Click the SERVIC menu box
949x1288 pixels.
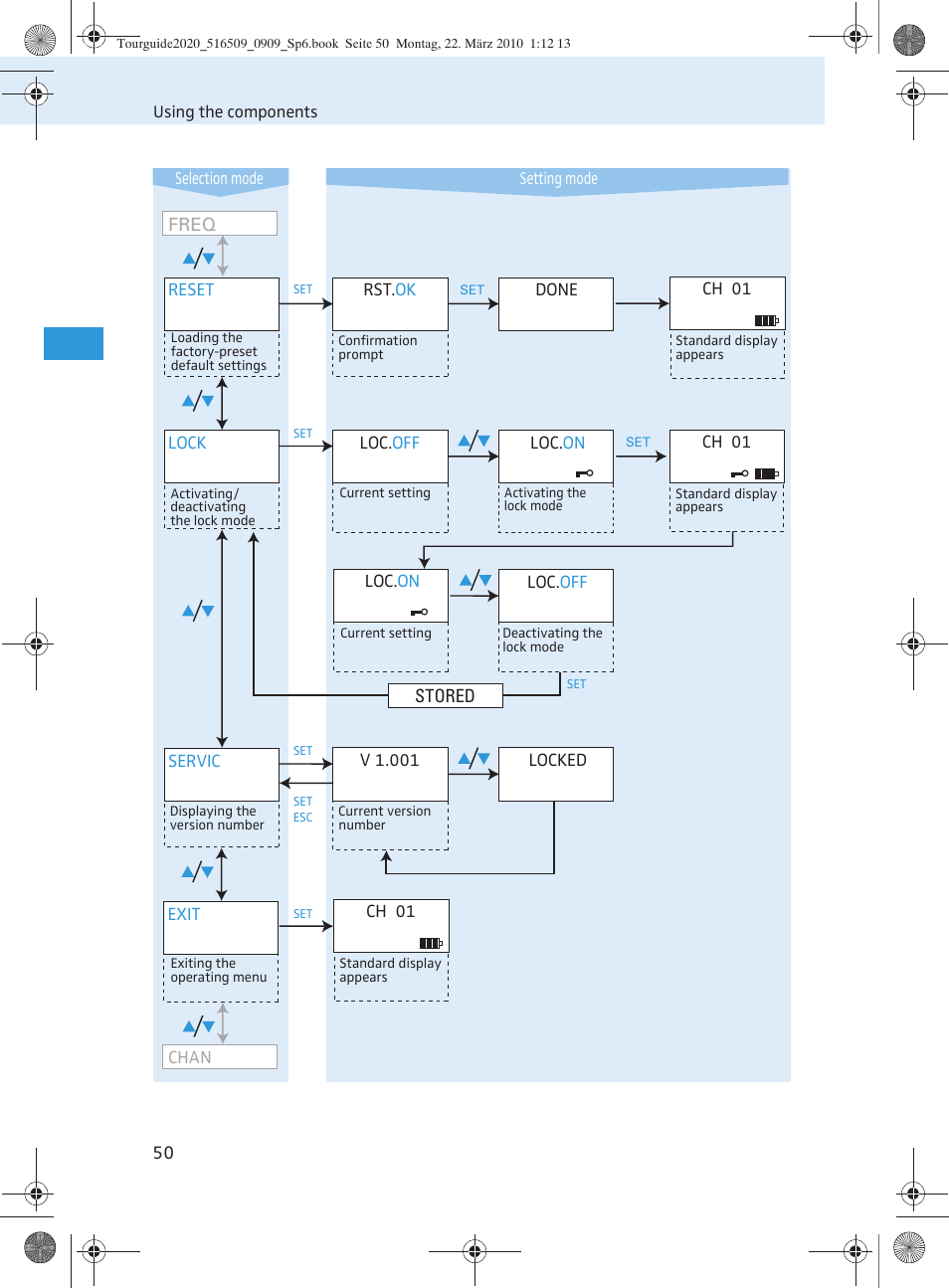tap(222, 774)
